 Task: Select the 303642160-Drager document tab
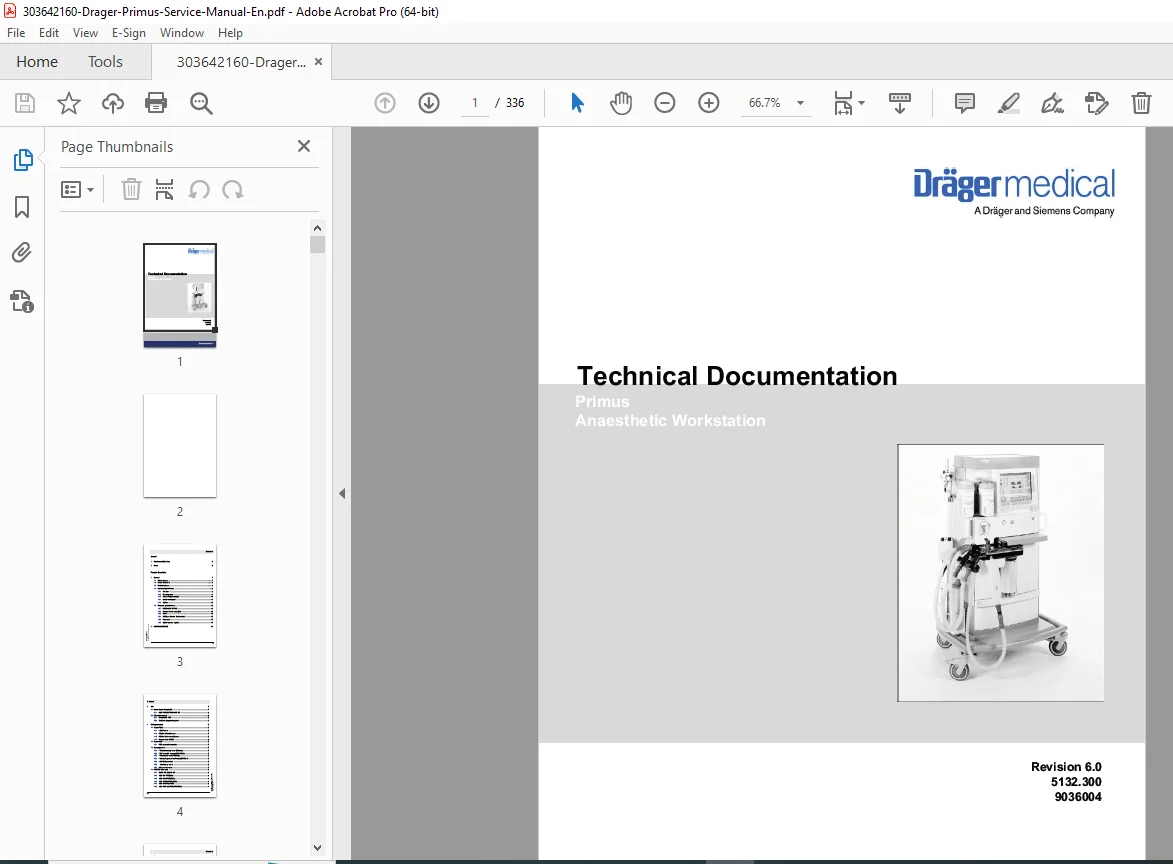[x=241, y=62]
